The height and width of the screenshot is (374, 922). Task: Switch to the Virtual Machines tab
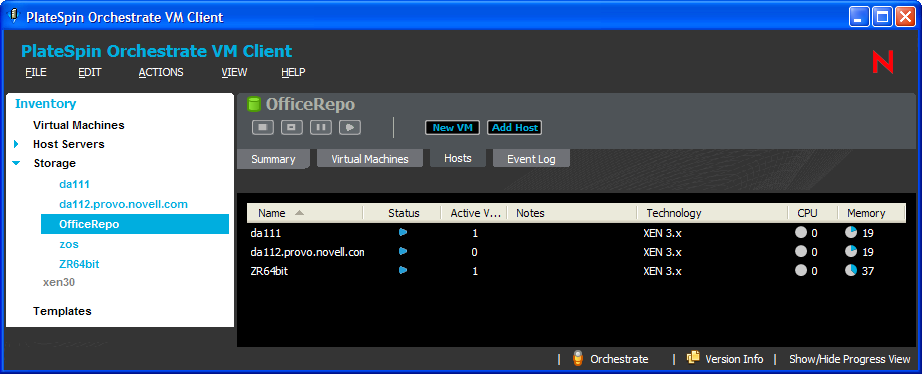[x=370, y=159]
